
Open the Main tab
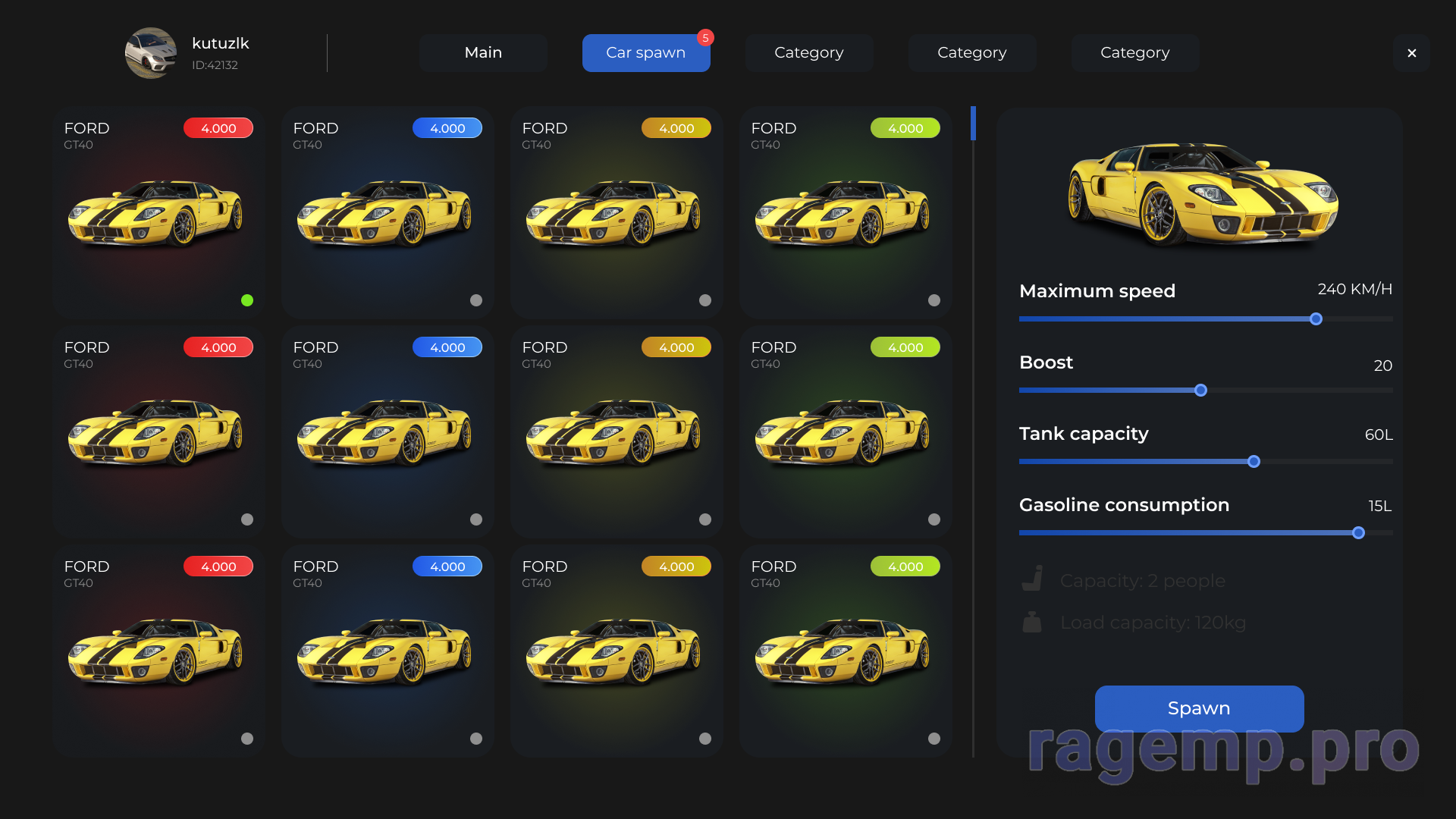pyautogui.click(x=483, y=53)
